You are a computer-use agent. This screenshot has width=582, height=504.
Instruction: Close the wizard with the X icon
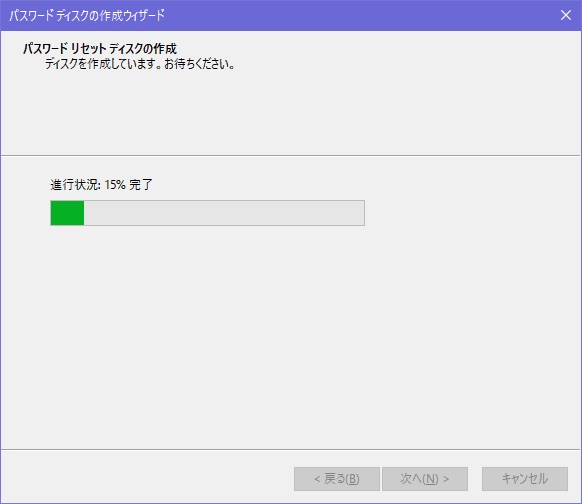566,15
